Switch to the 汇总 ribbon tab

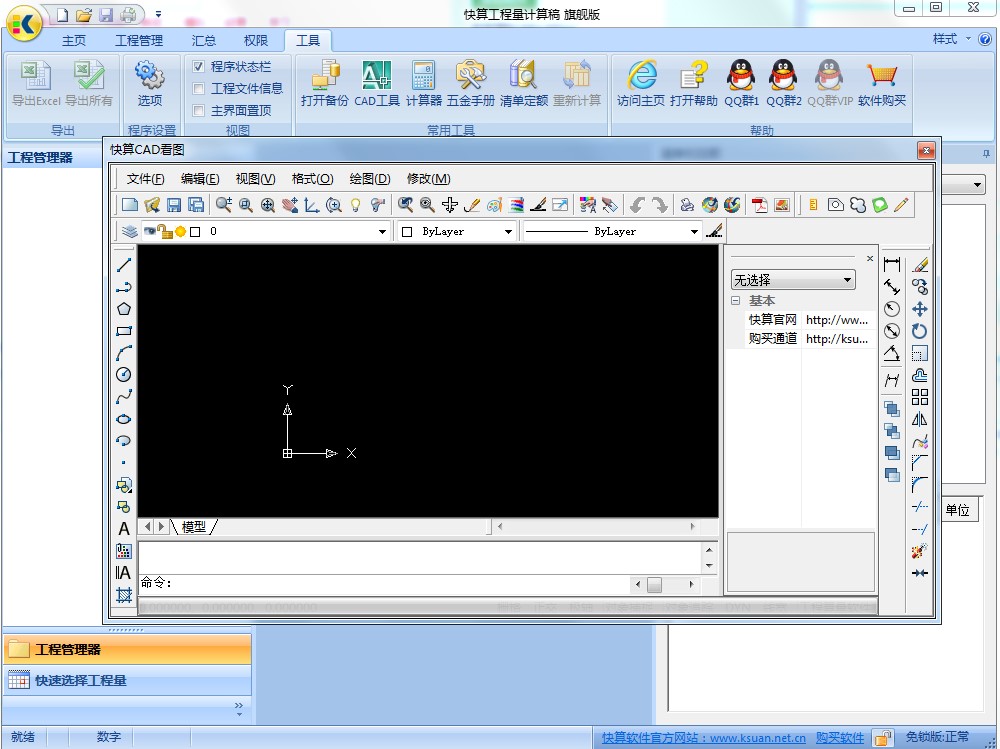point(204,41)
